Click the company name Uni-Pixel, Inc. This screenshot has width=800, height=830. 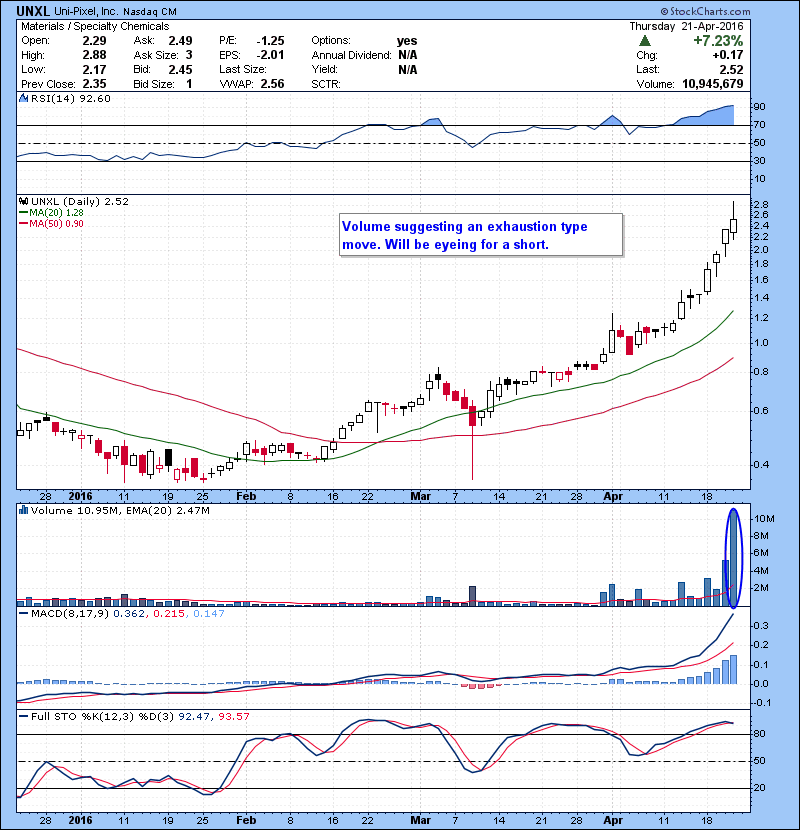click(87, 12)
